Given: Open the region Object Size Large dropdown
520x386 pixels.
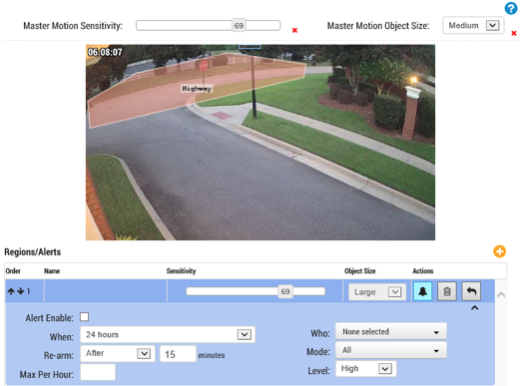Looking at the screenshot, I should 377,292.
